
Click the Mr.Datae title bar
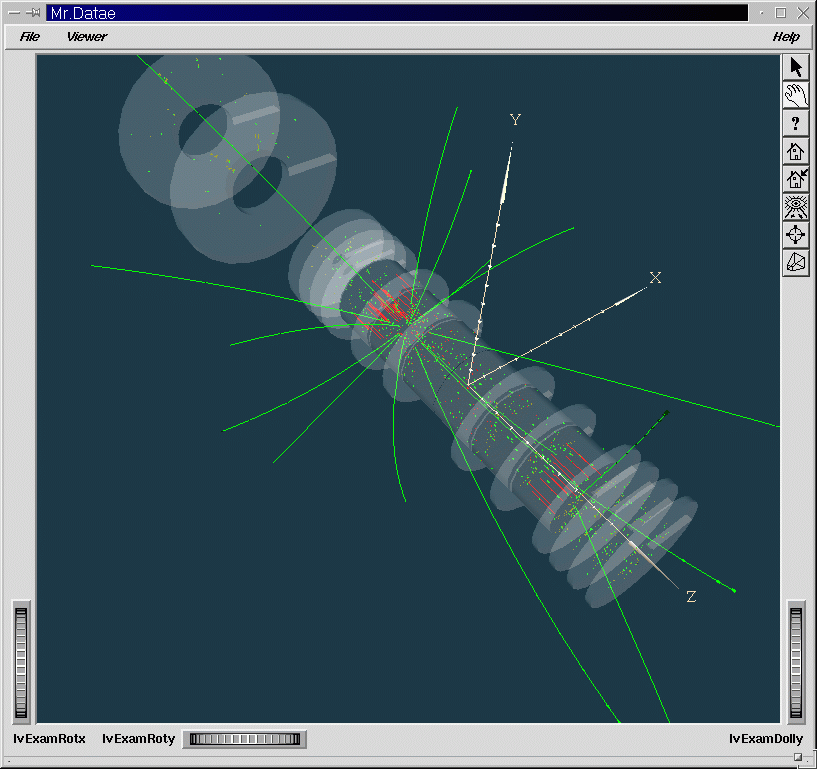(x=400, y=13)
